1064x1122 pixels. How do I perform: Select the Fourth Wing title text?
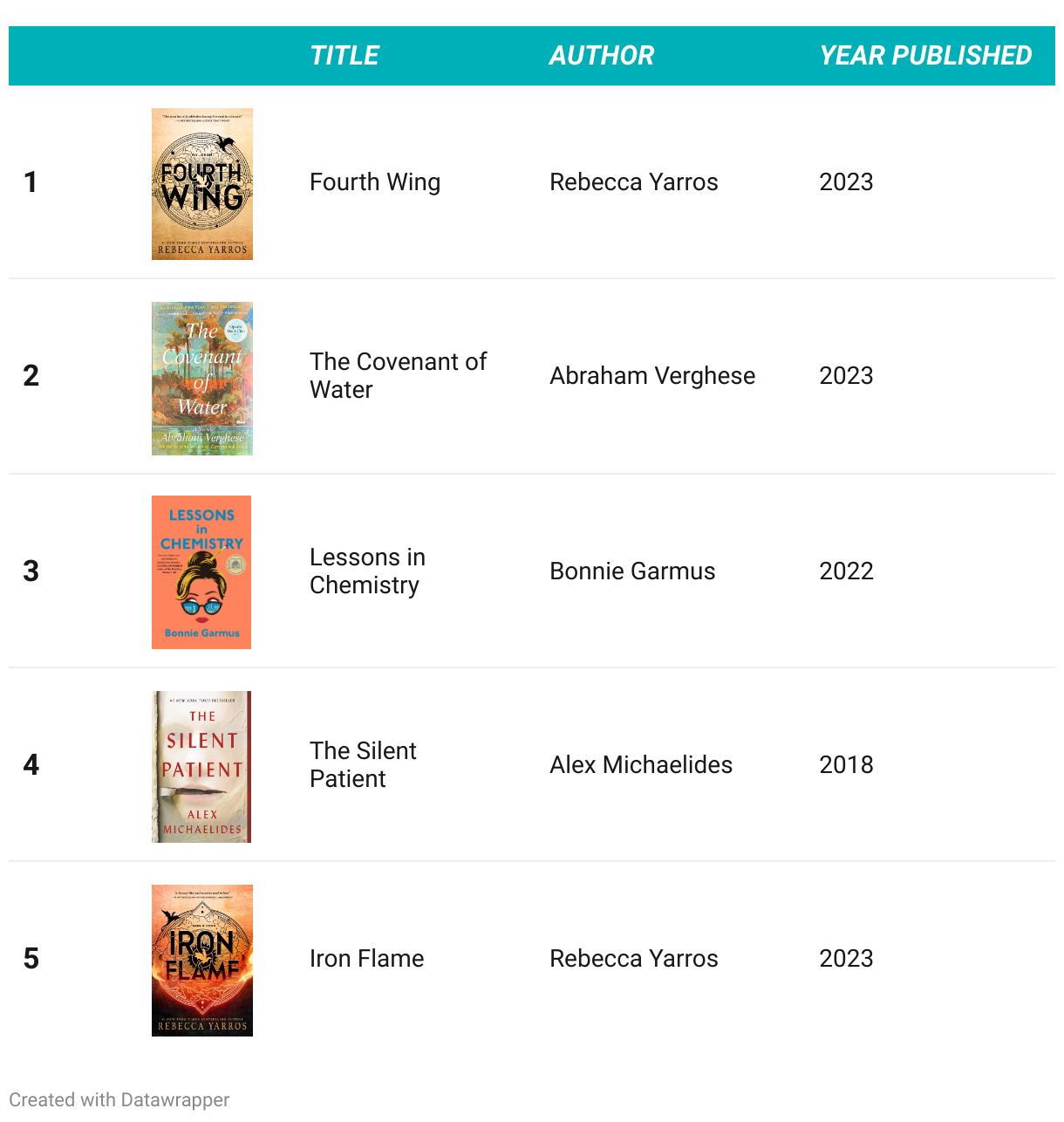[x=375, y=181]
